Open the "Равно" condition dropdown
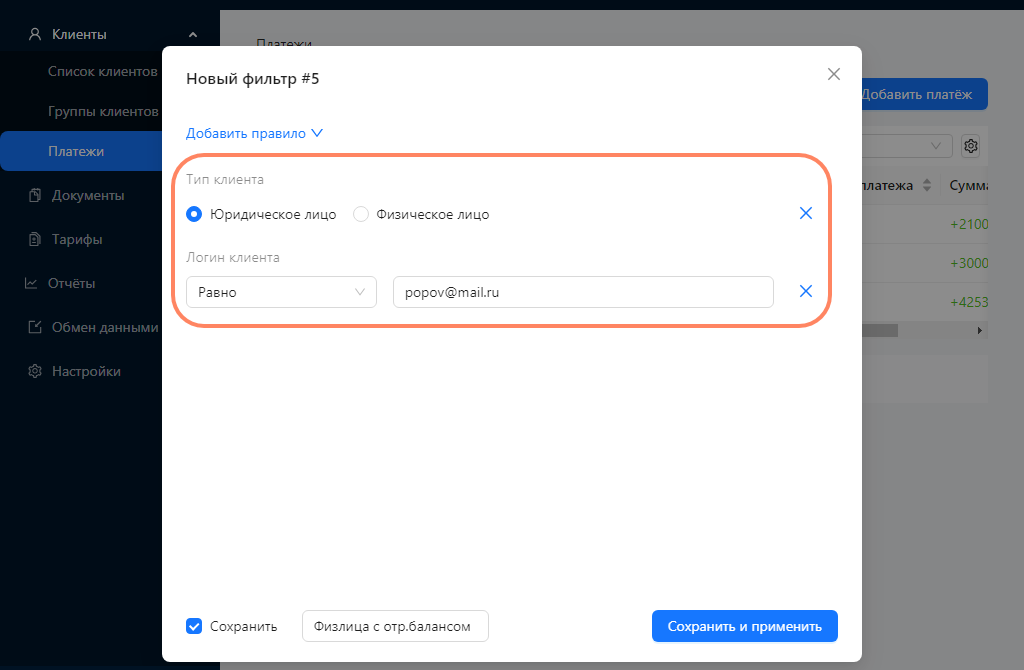The image size is (1024, 670). [x=281, y=292]
